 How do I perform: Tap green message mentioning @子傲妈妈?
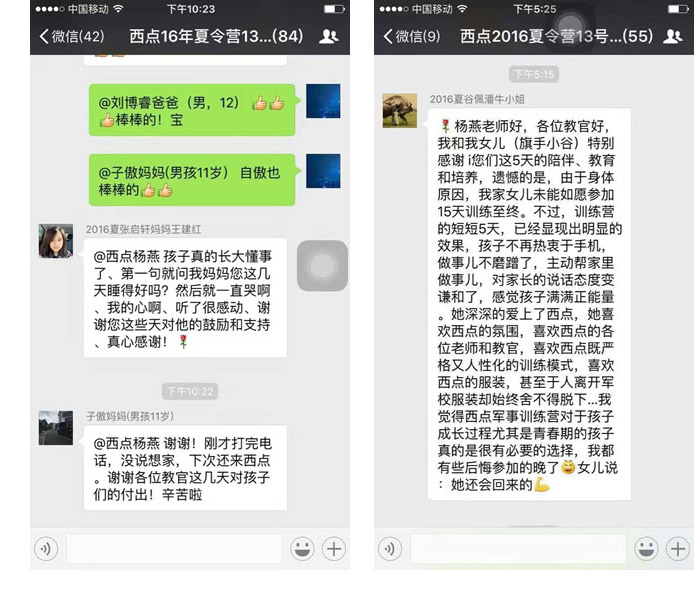click(193, 180)
